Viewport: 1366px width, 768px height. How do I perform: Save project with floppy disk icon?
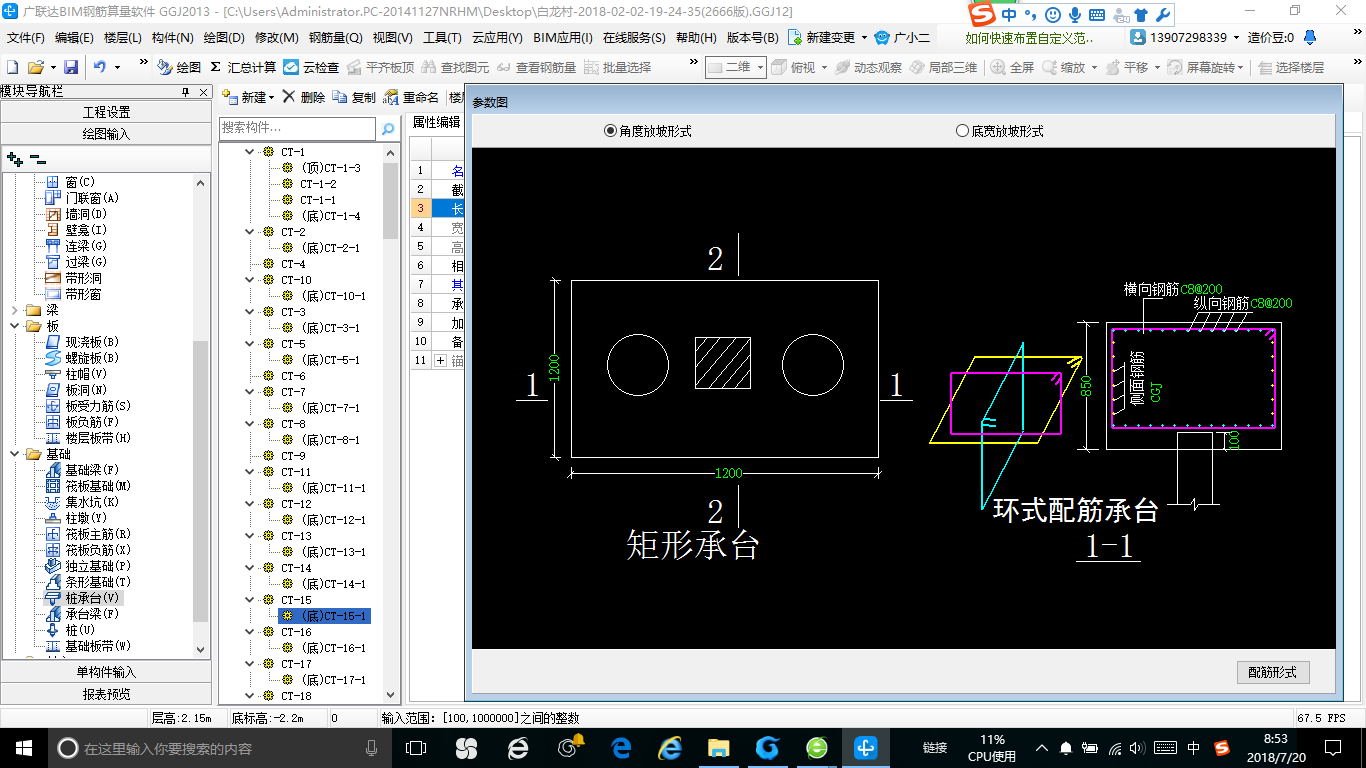tap(71, 67)
